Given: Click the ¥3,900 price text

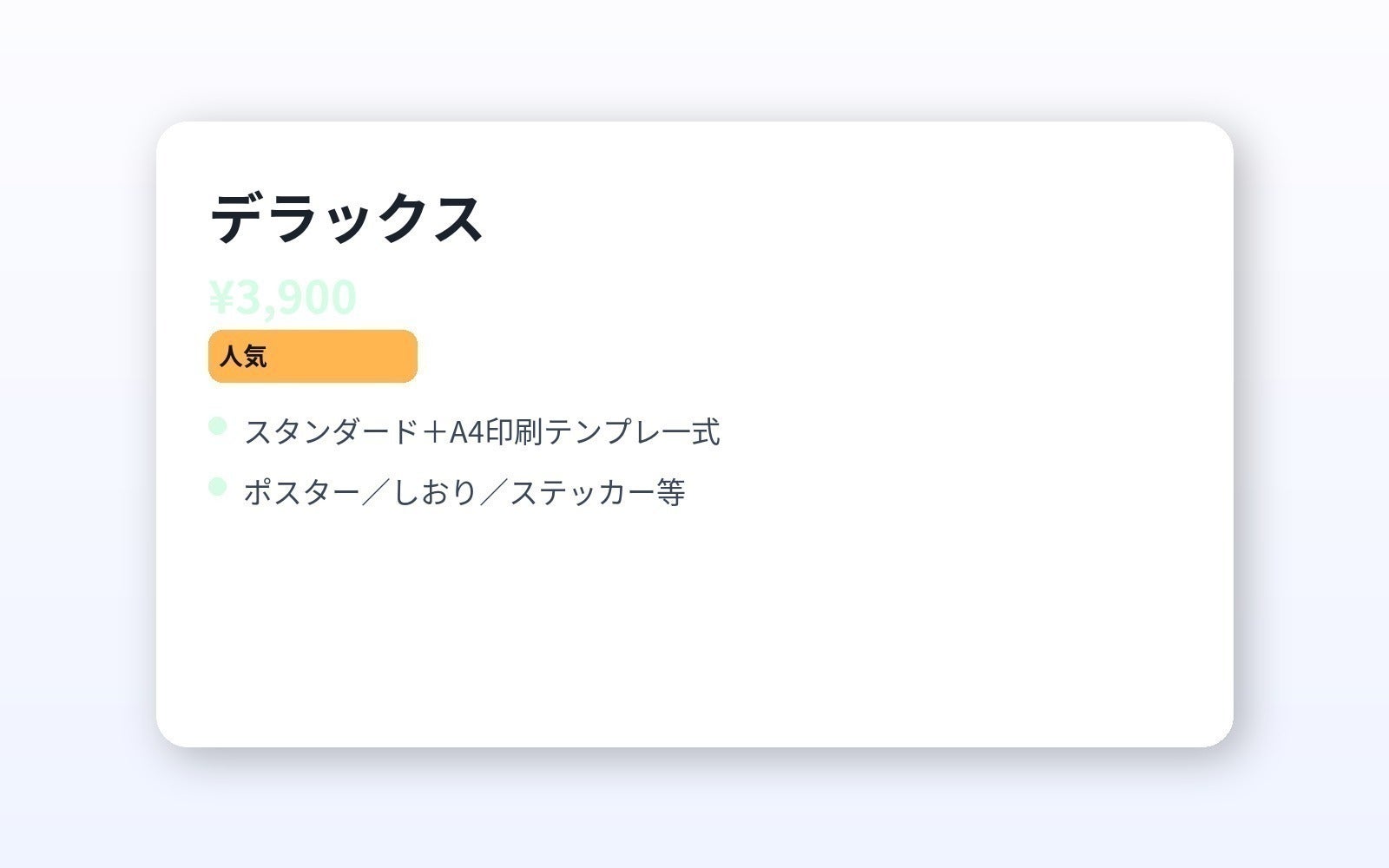Looking at the screenshot, I should (282, 298).
